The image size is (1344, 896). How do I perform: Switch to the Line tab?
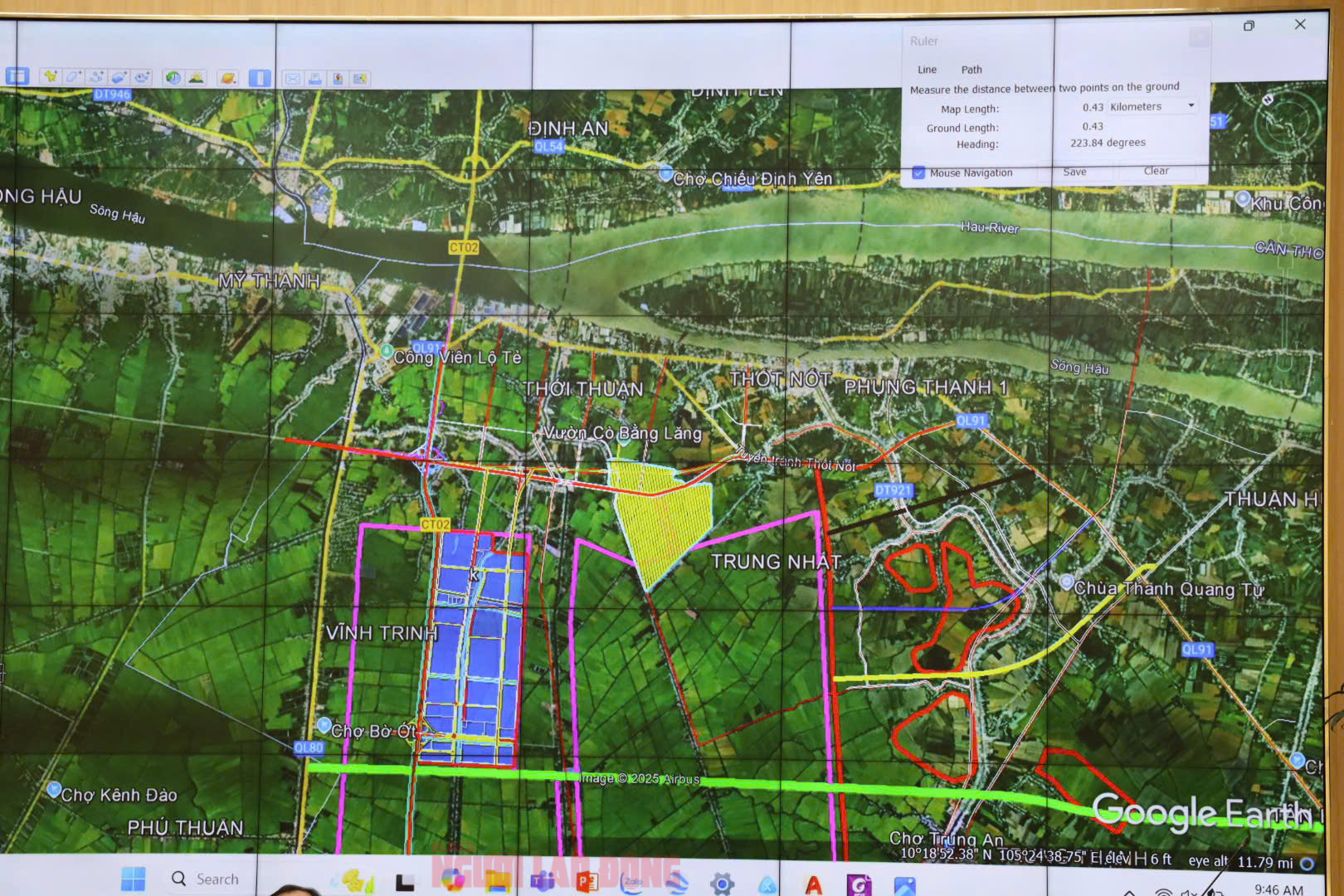coord(927,70)
